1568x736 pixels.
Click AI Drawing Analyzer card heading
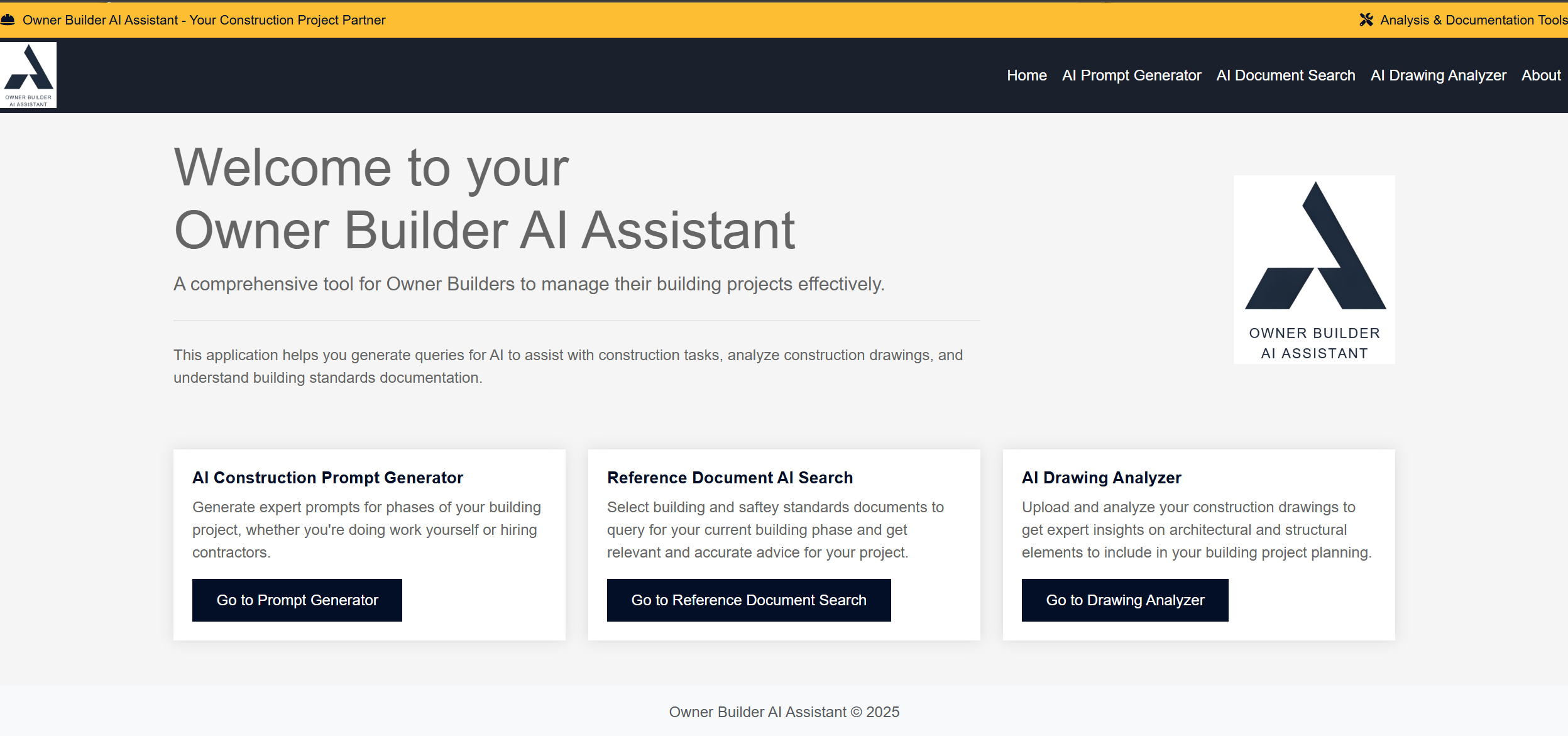1101,478
